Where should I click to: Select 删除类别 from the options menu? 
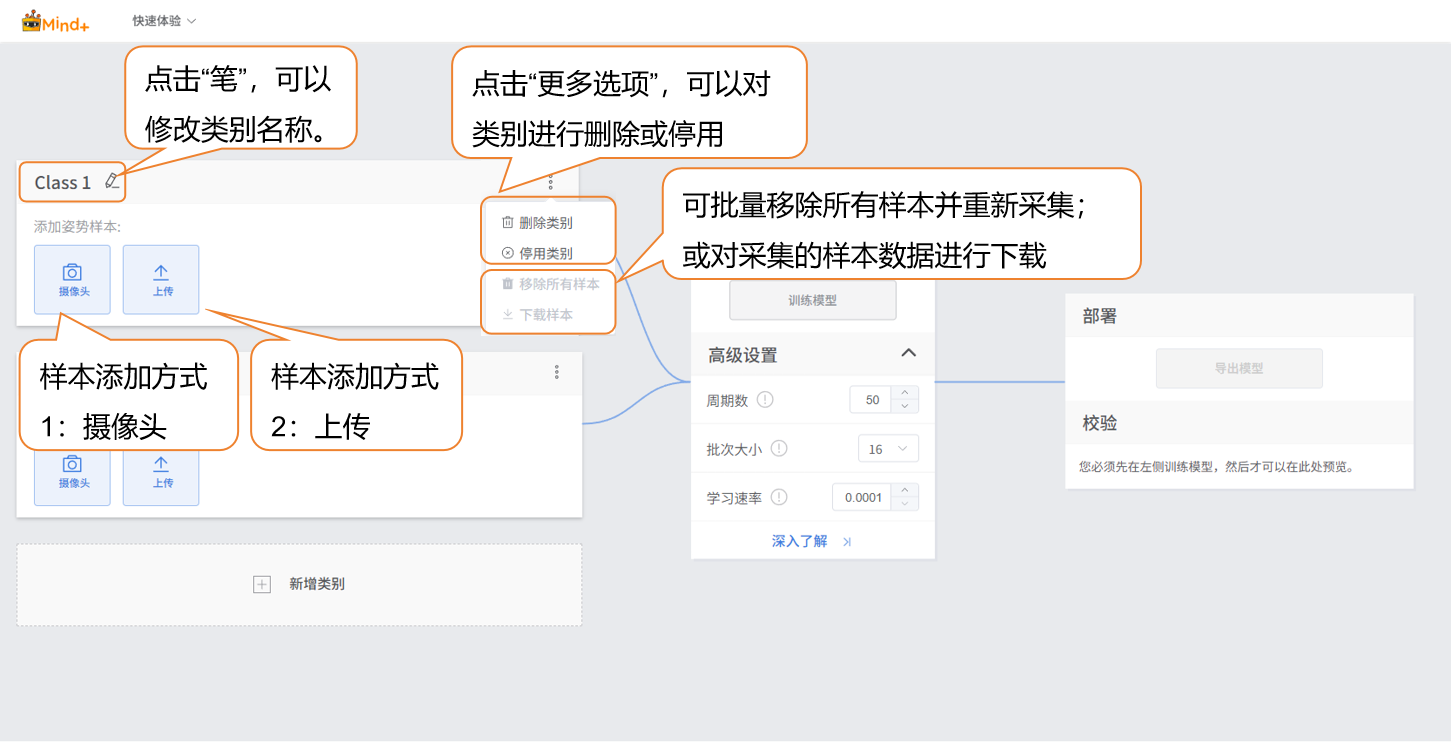click(545, 223)
